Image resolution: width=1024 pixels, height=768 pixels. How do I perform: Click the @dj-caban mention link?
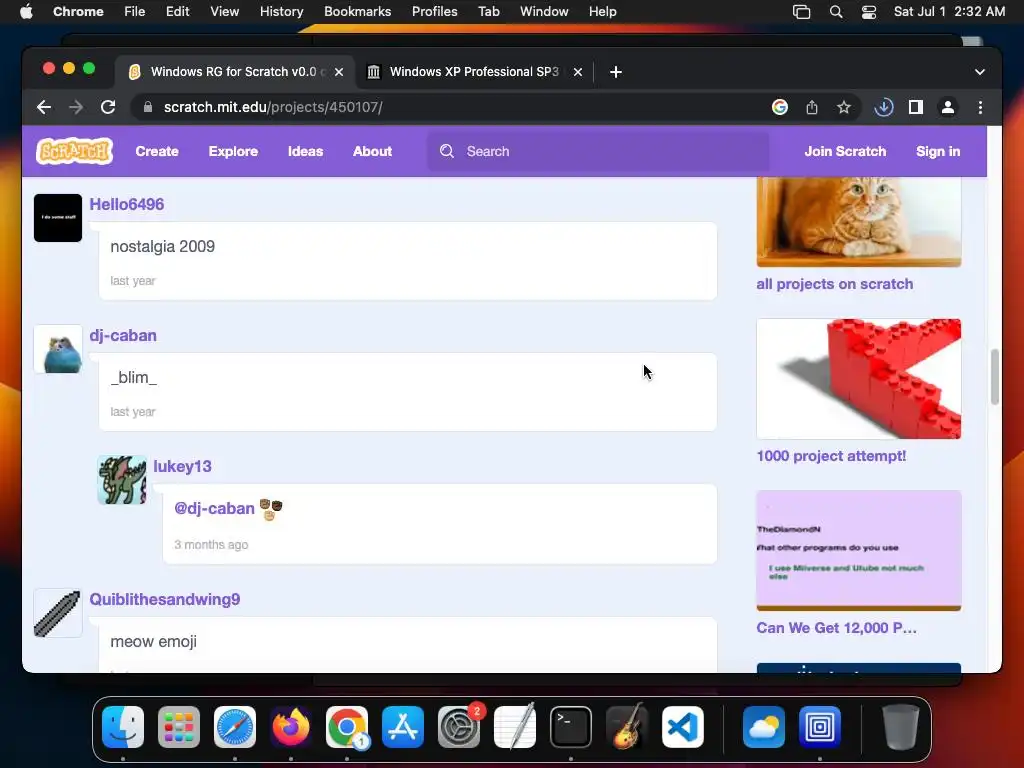click(214, 508)
